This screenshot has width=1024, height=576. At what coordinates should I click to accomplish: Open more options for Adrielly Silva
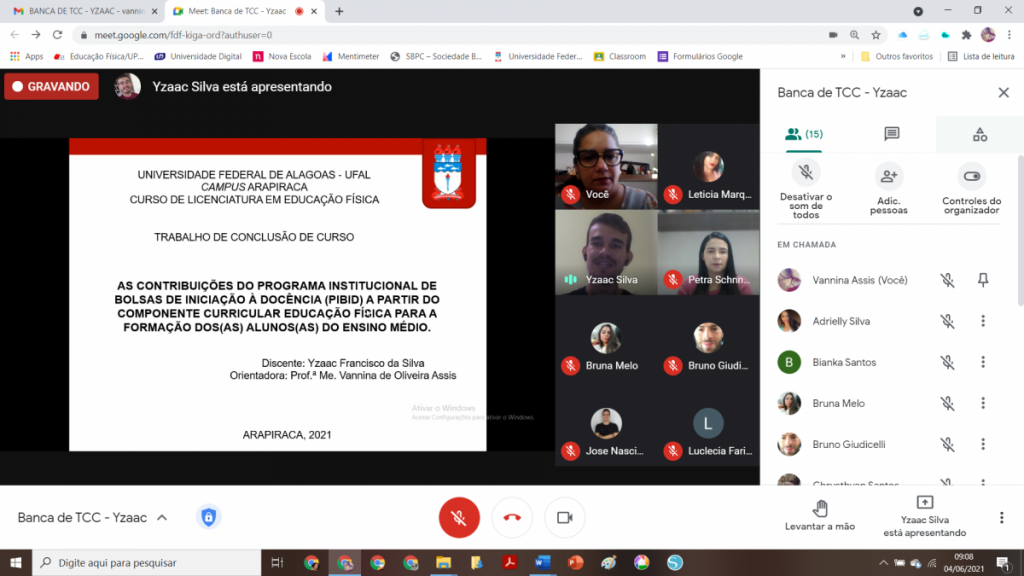click(x=983, y=321)
